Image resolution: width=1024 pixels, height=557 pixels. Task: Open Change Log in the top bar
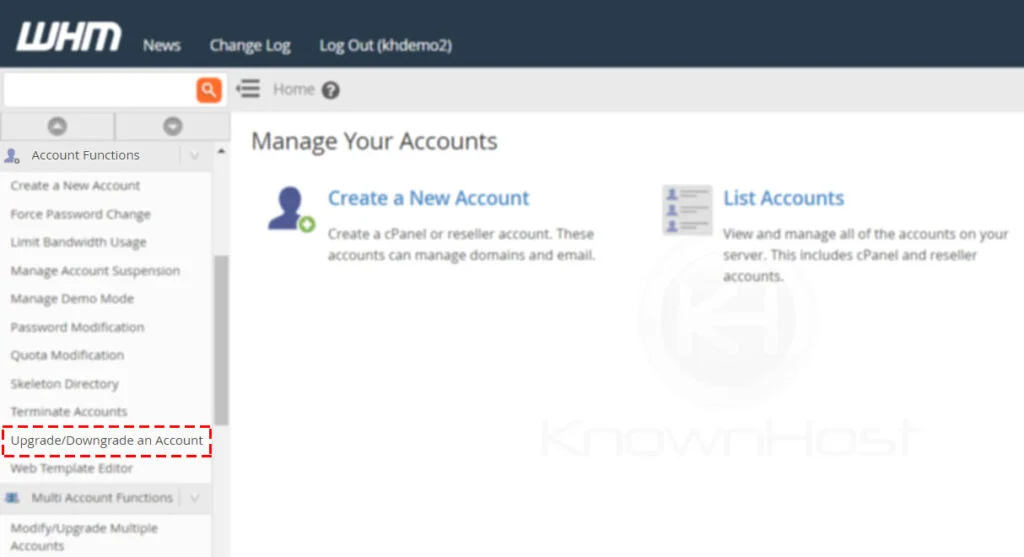(250, 46)
